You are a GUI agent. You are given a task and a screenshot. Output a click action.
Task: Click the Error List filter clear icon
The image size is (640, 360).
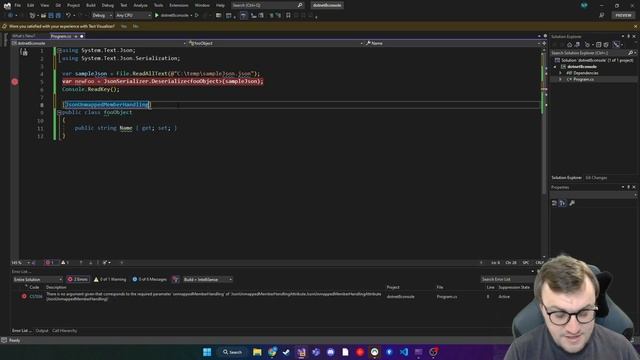pos(176,280)
